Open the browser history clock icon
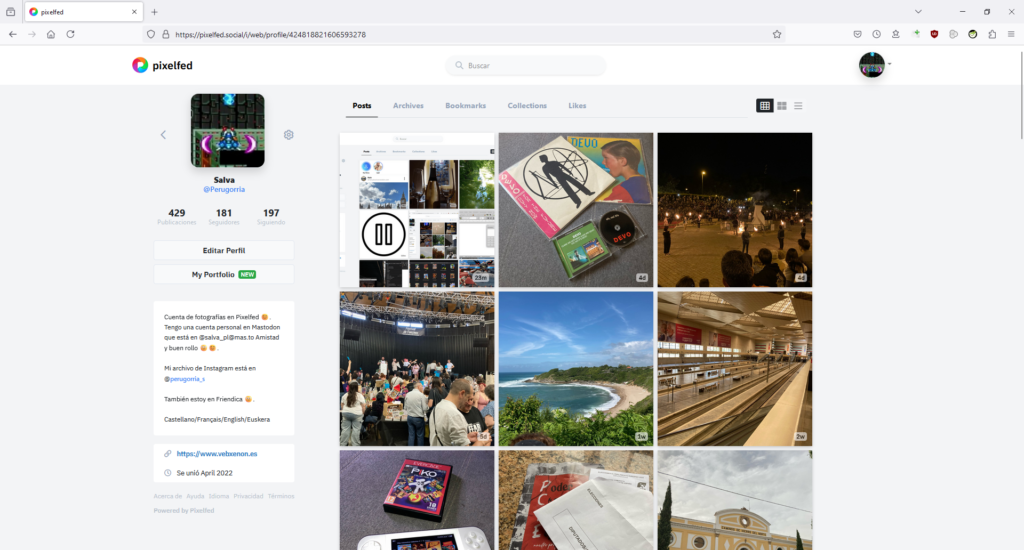Screen dimensions: 1024x550 [876, 34]
